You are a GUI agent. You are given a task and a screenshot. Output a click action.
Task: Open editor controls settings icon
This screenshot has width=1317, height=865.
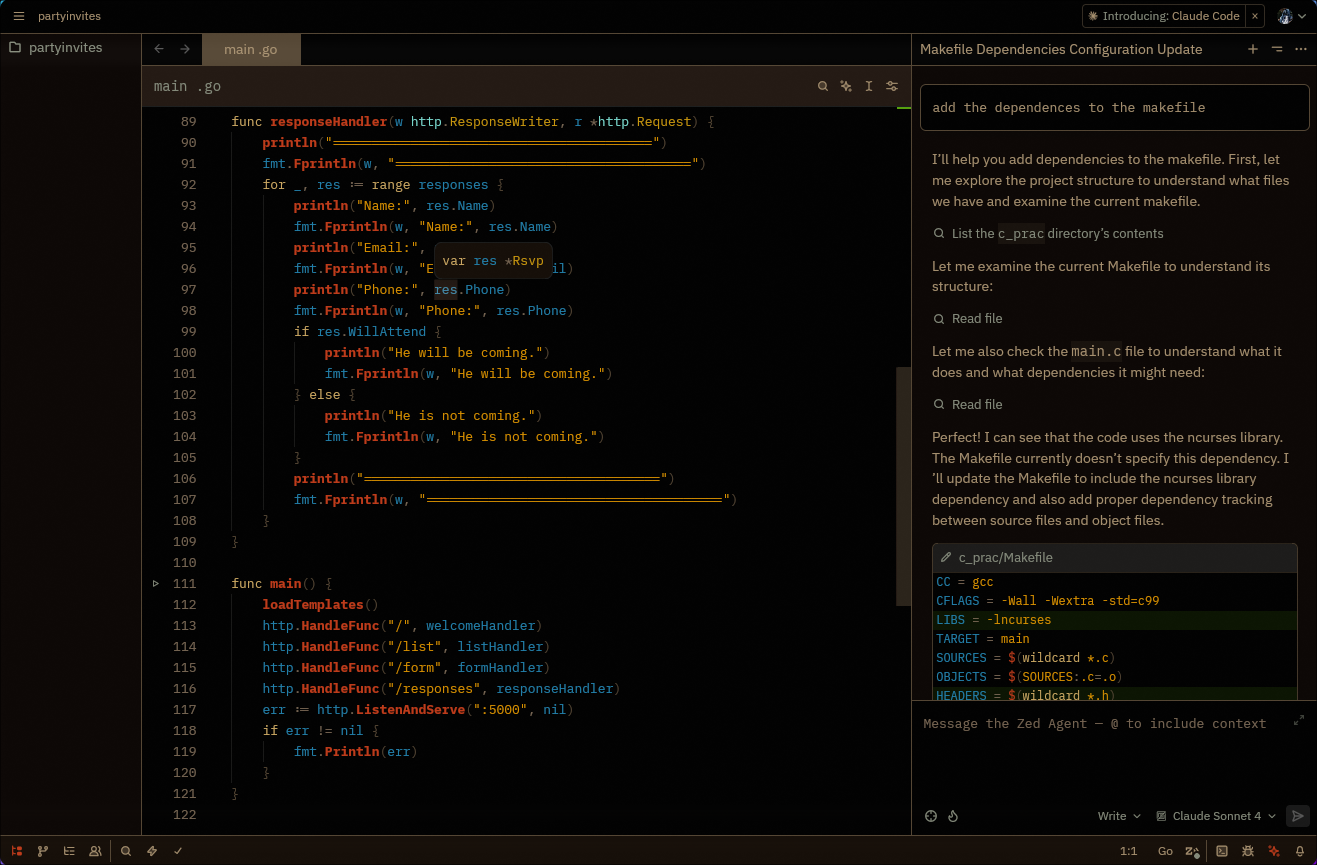click(x=892, y=86)
